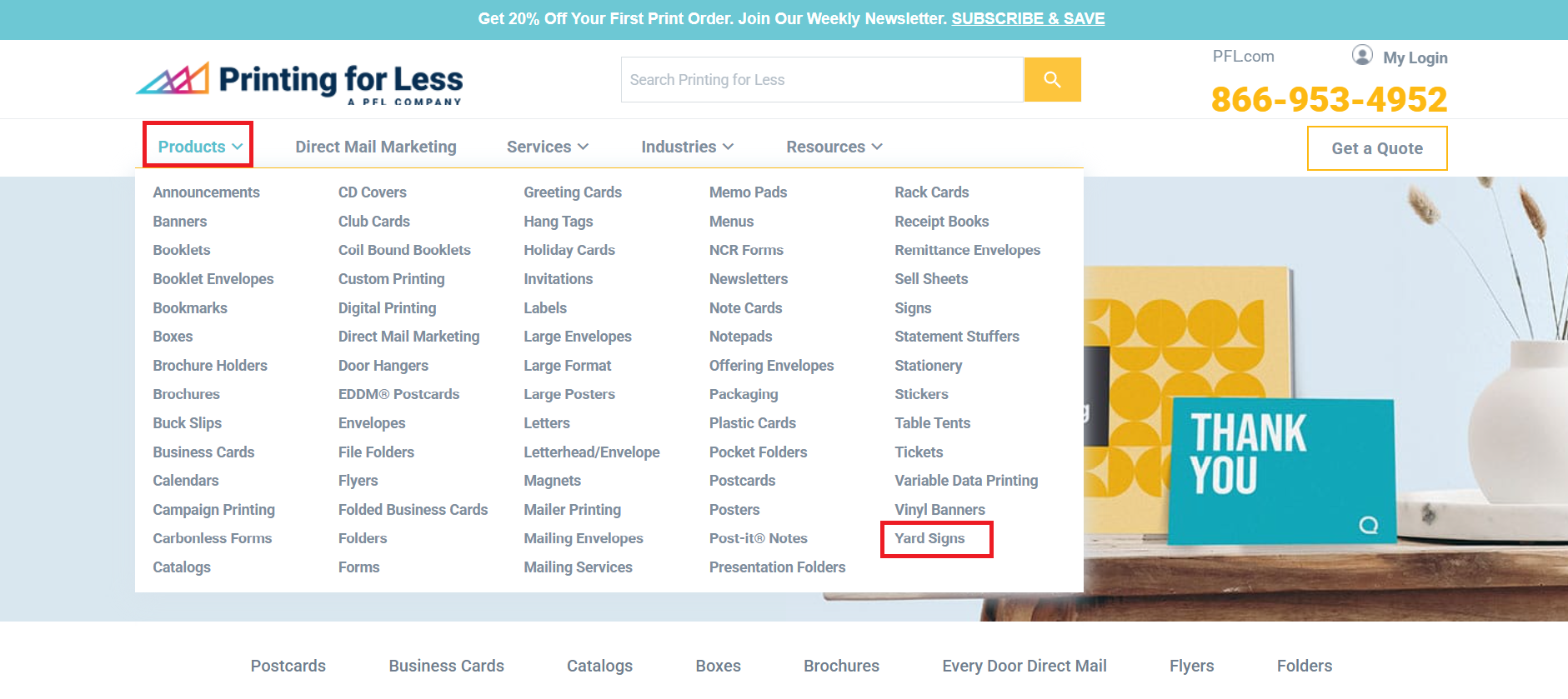Select Flyers in the products menu list
This screenshot has height=699, width=1568.
click(358, 481)
